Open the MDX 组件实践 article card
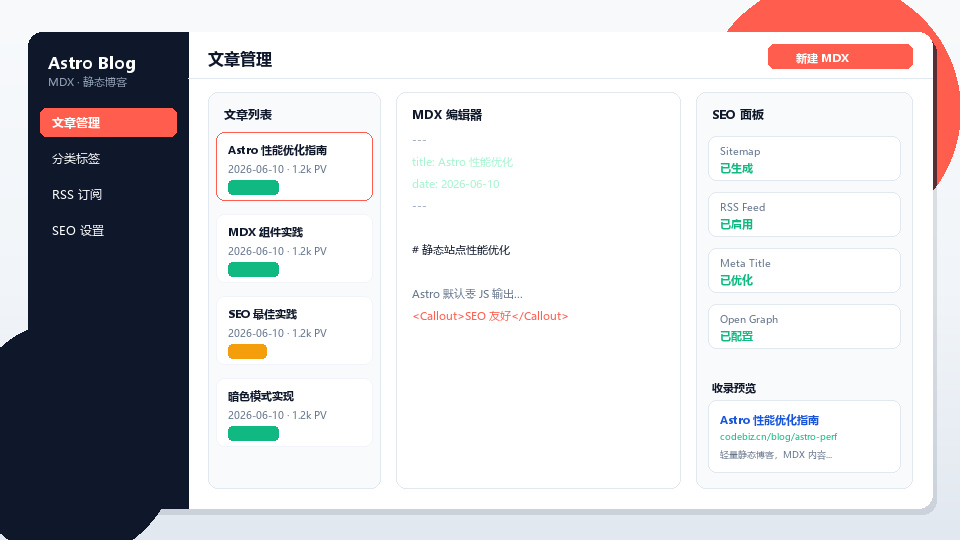The width and height of the screenshot is (960, 540). (294, 249)
